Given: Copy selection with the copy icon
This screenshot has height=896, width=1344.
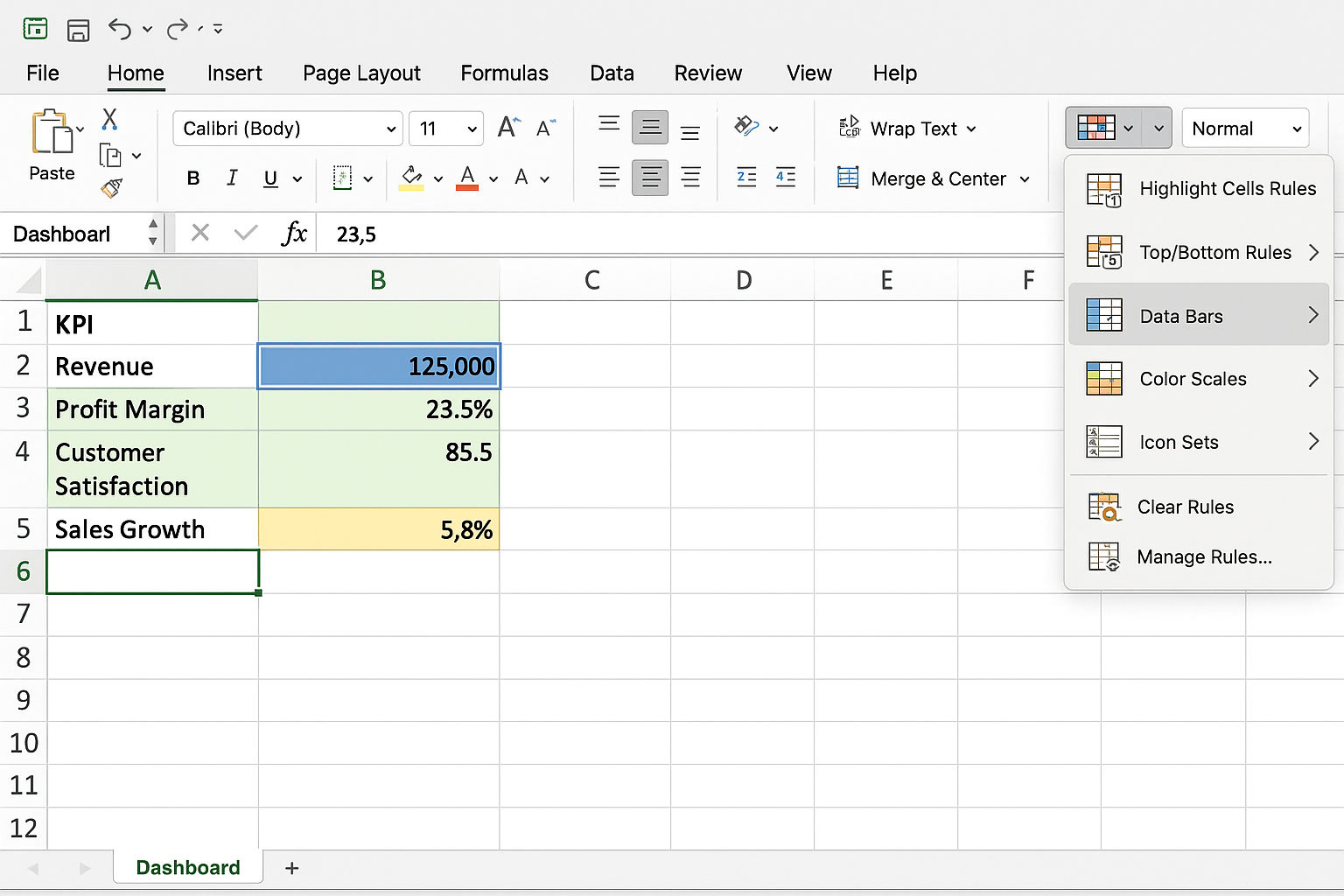Looking at the screenshot, I should [110, 156].
